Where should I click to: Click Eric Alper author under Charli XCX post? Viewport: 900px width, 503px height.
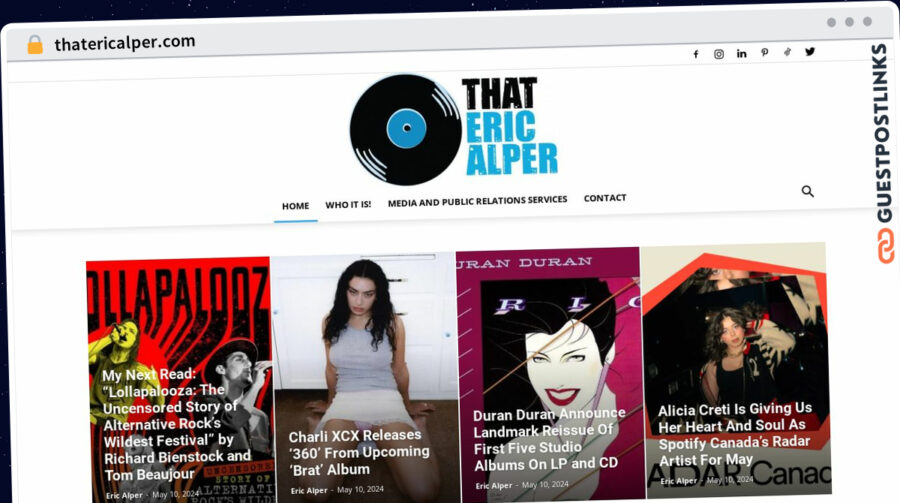click(309, 491)
